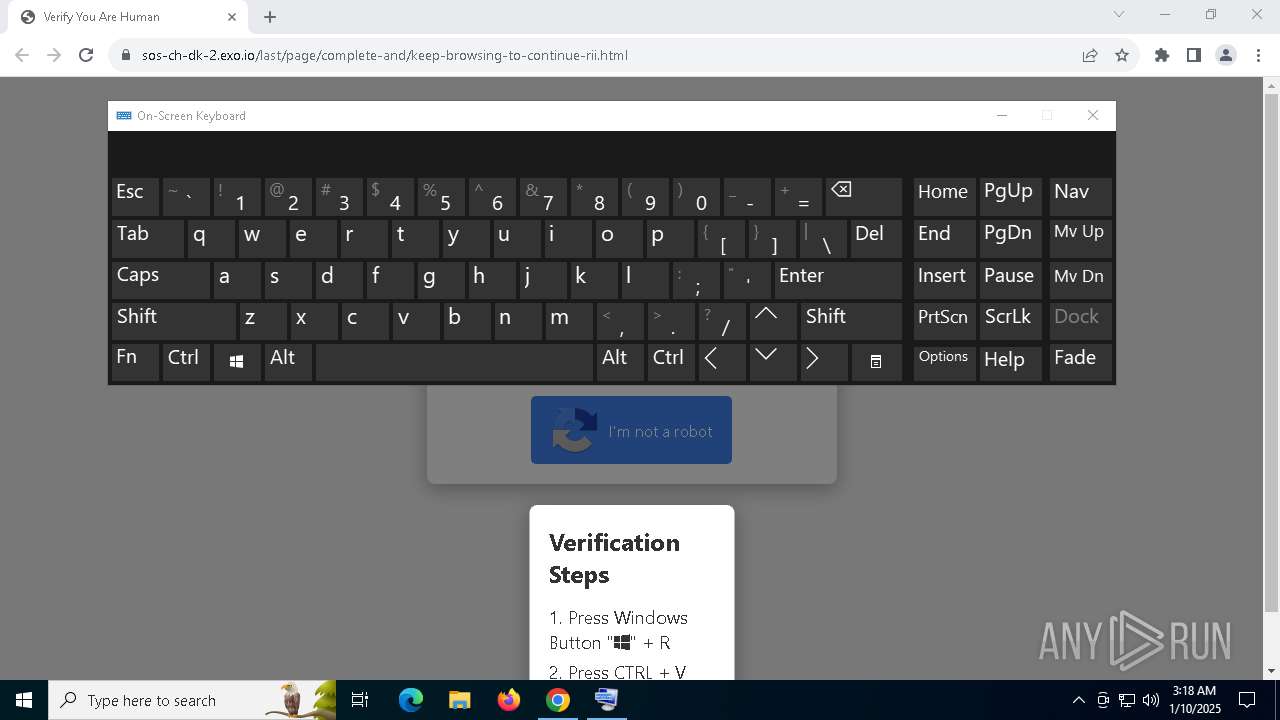This screenshot has height=720, width=1280.
Task: Open the Chrome profile avatar
Action: pyautogui.click(x=1226, y=55)
